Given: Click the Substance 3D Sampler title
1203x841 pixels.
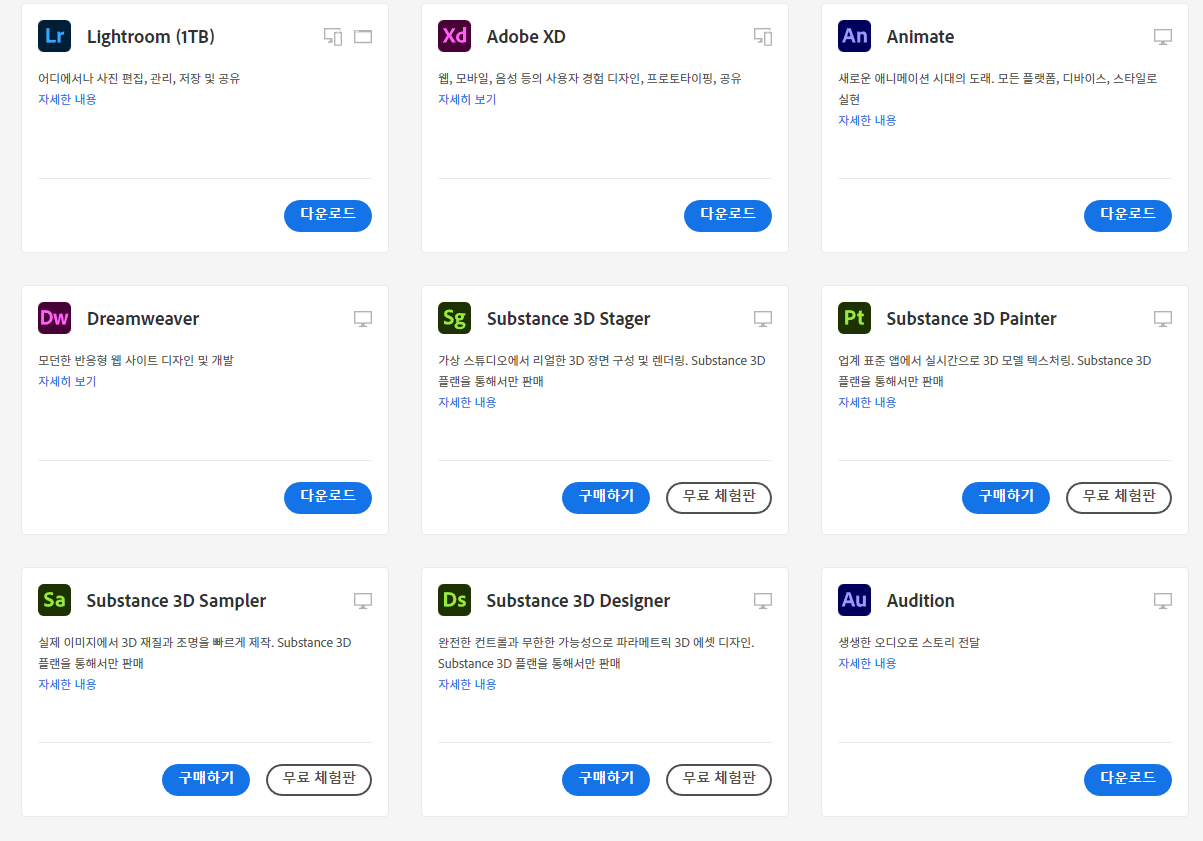Looking at the screenshot, I should (176, 601).
